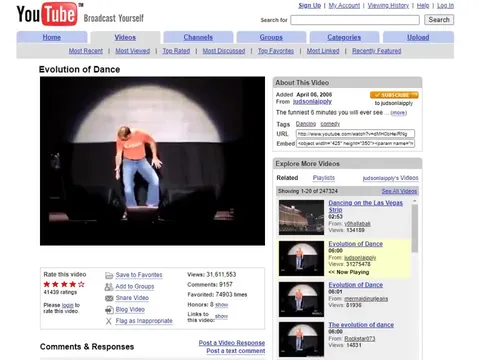Click Post a text comment link
The image size is (480, 360).
[236, 351]
